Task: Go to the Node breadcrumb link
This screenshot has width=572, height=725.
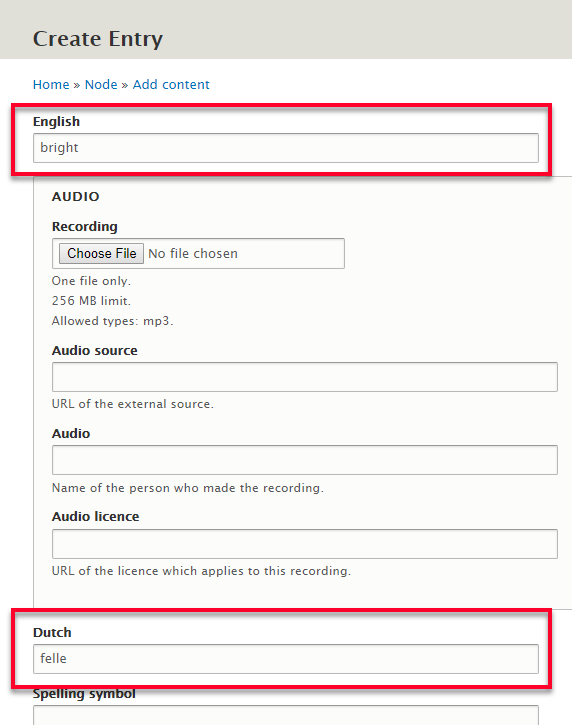Action: pyautogui.click(x=101, y=85)
